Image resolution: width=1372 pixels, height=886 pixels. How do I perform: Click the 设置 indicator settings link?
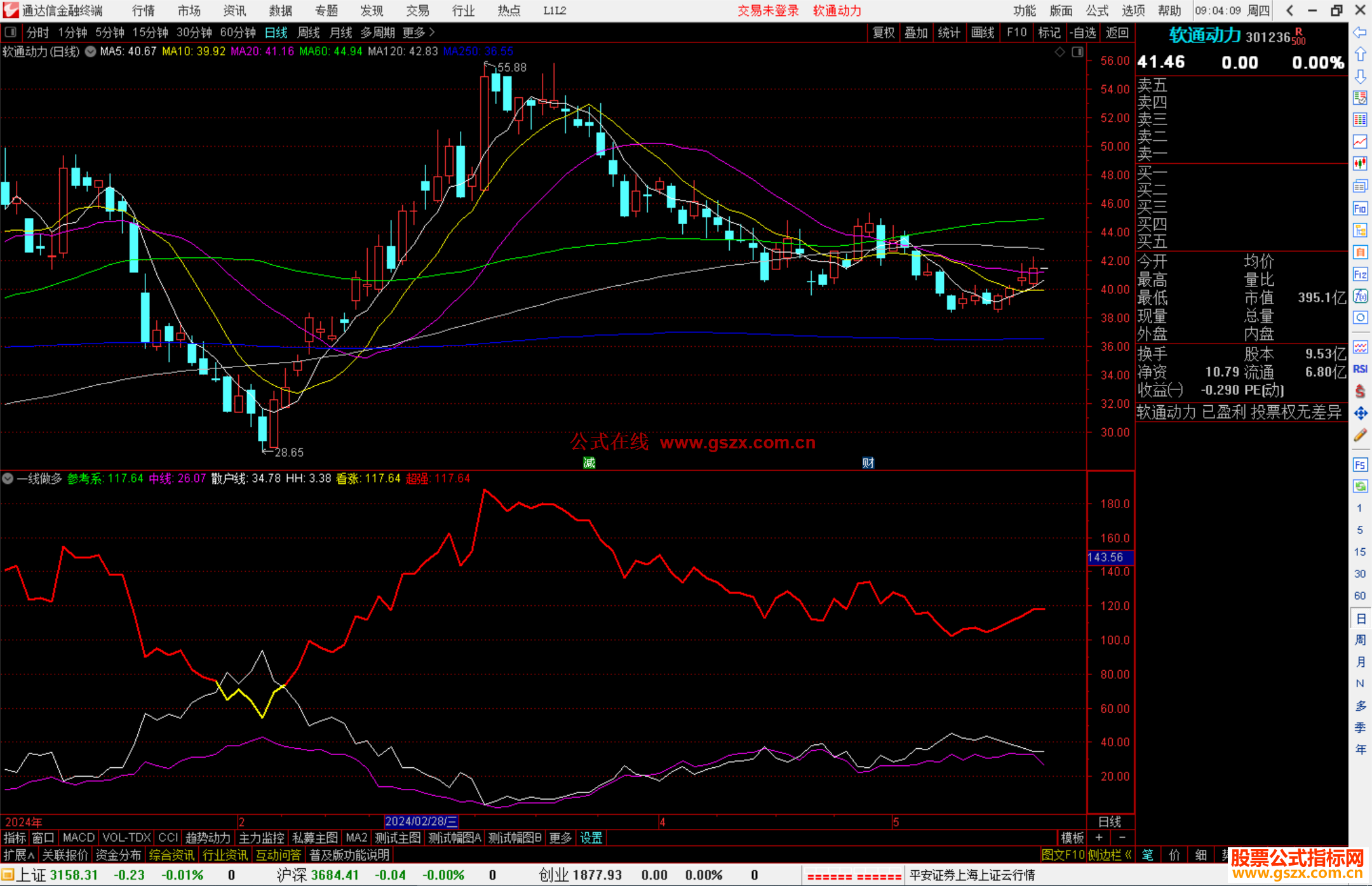591,838
